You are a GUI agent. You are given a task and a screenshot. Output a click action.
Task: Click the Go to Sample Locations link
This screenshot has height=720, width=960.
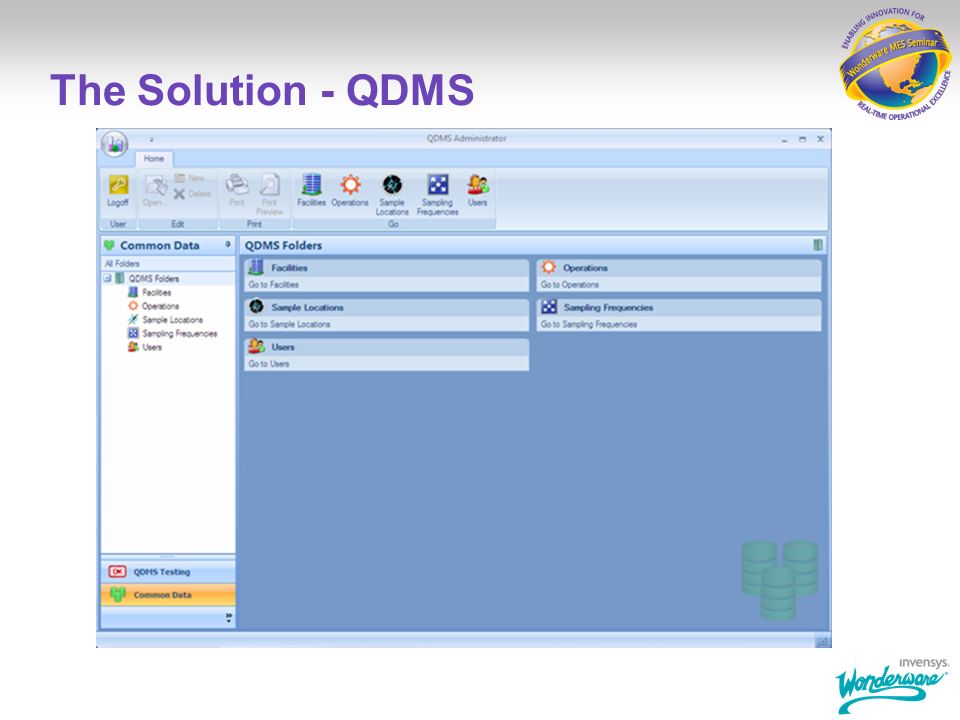(290, 324)
